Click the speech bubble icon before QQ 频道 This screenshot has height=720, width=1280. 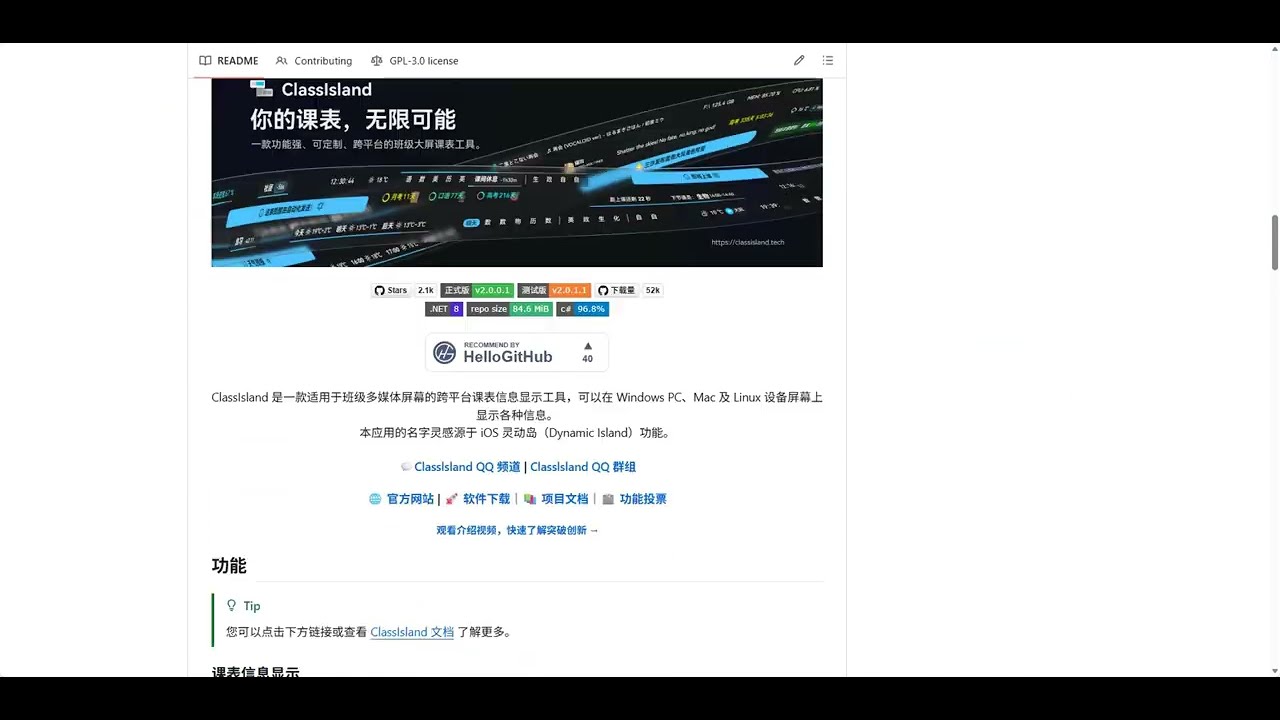click(405, 467)
